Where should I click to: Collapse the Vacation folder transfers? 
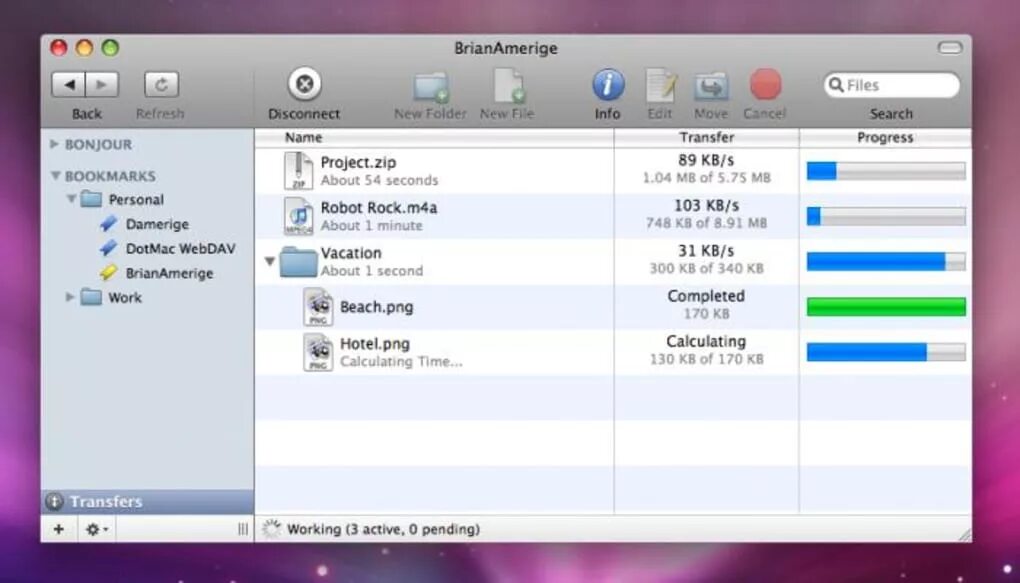270,262
